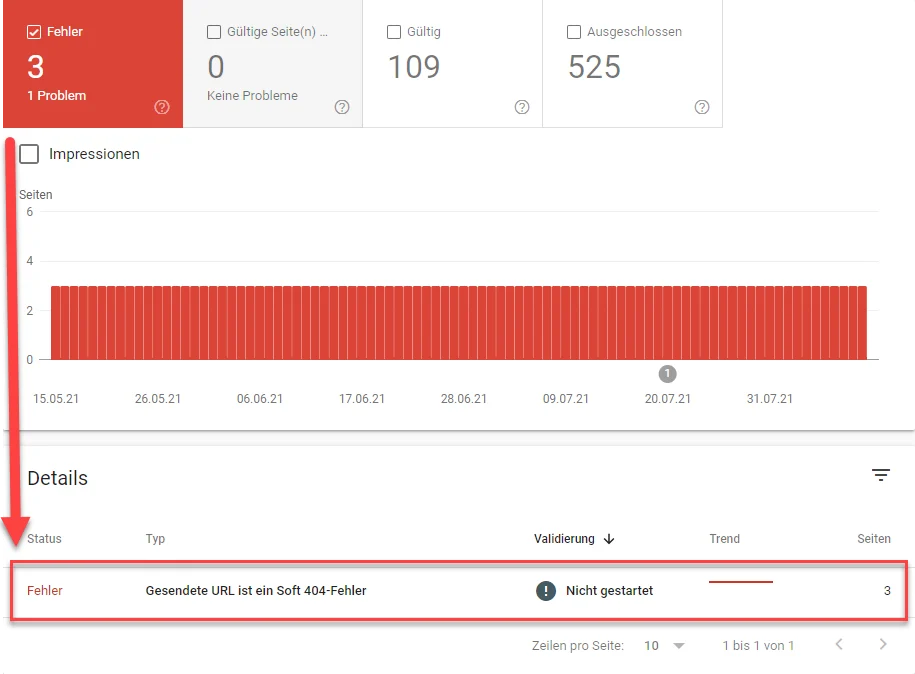
Task: Click the help icon on the Fehler card
Action: click(x=162, y=107)
